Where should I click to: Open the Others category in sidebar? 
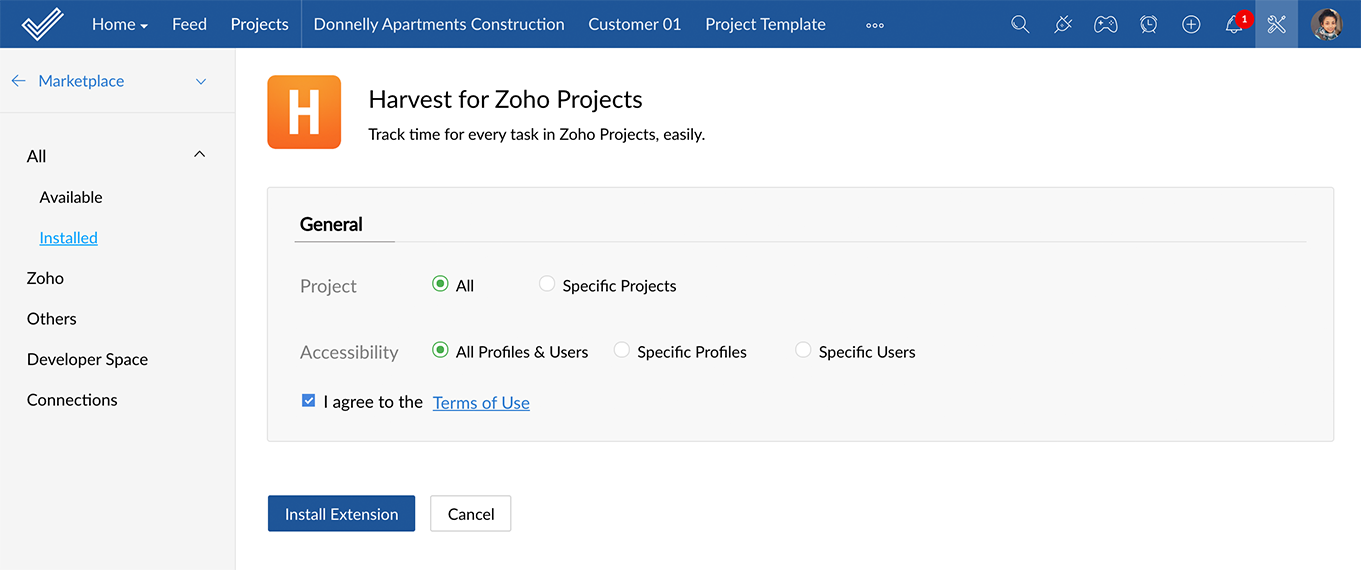[x=52, y=319]
